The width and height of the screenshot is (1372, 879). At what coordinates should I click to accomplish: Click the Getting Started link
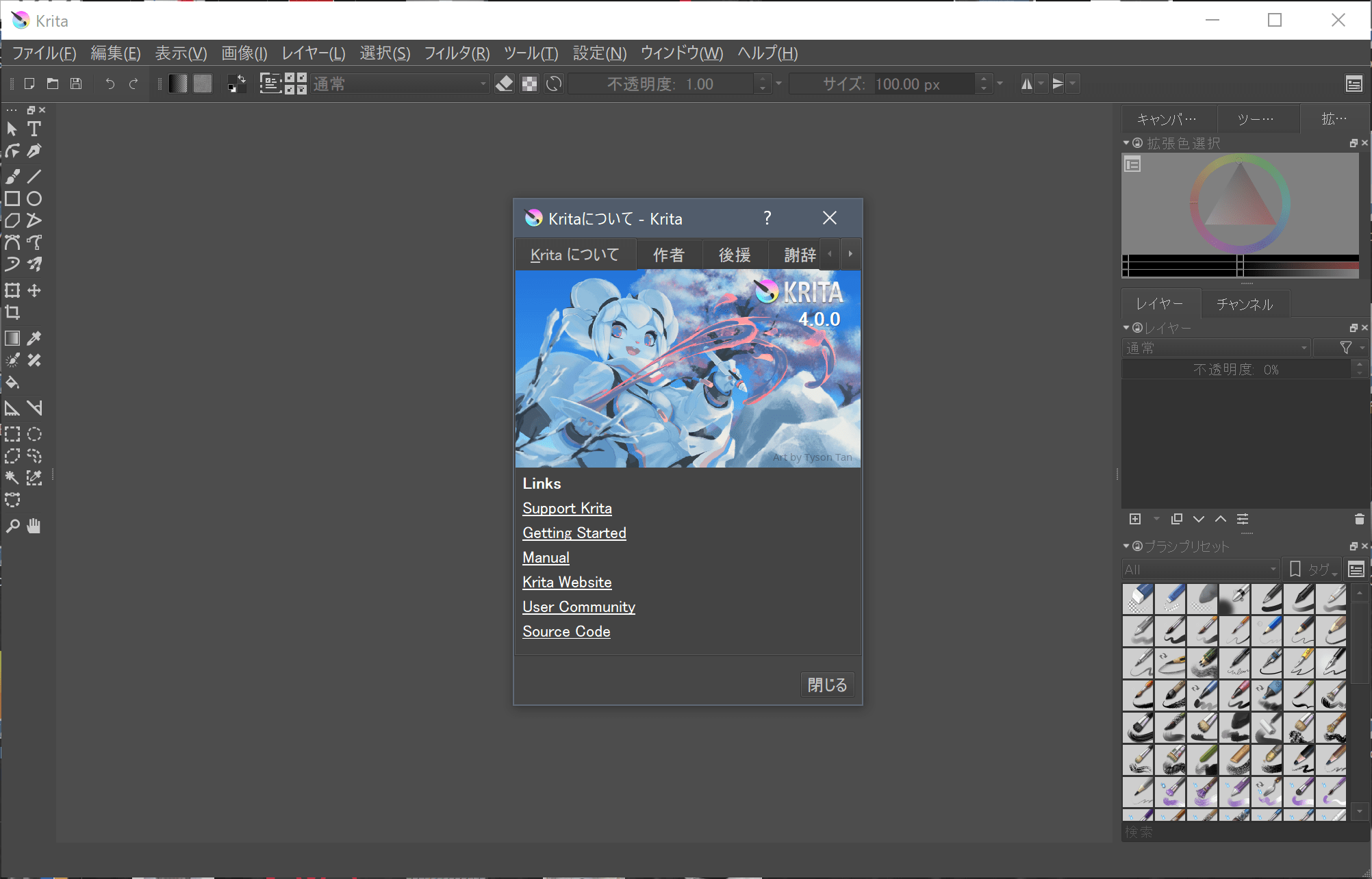pos(574,533)
